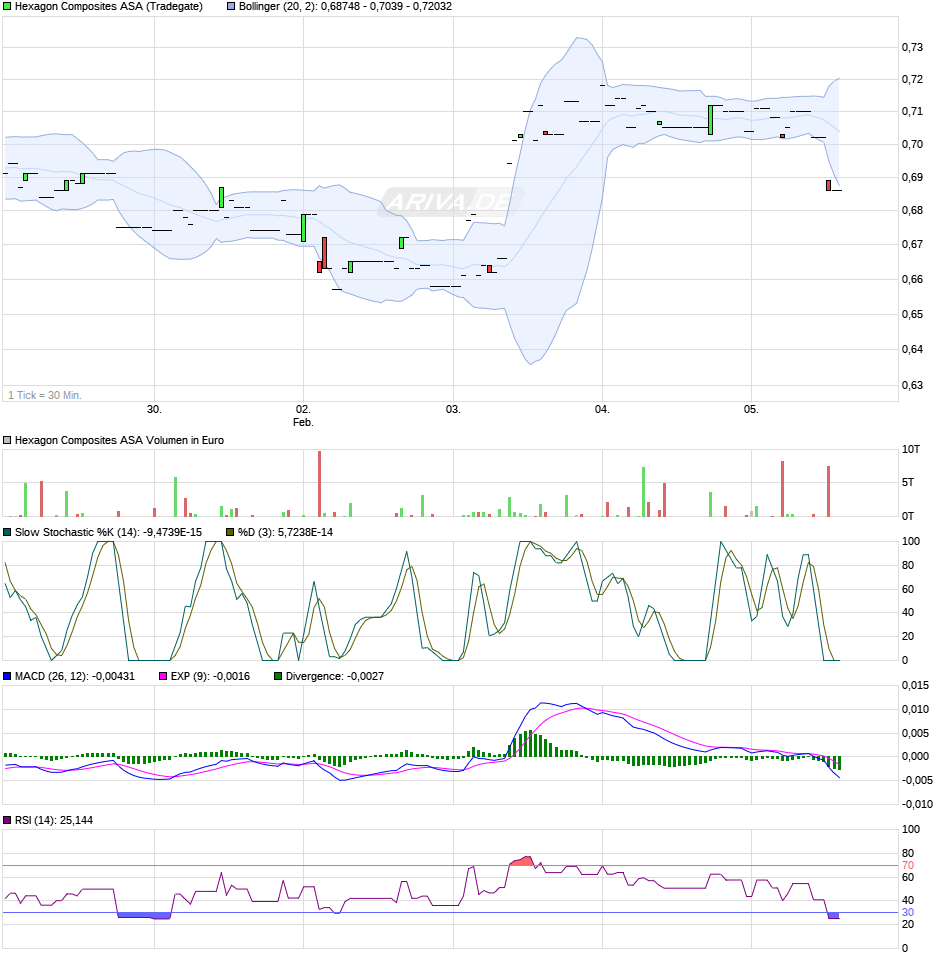Click the Slow Stochastic %K (14) label
Screen dimensions: 940x958
coord(108,533)
